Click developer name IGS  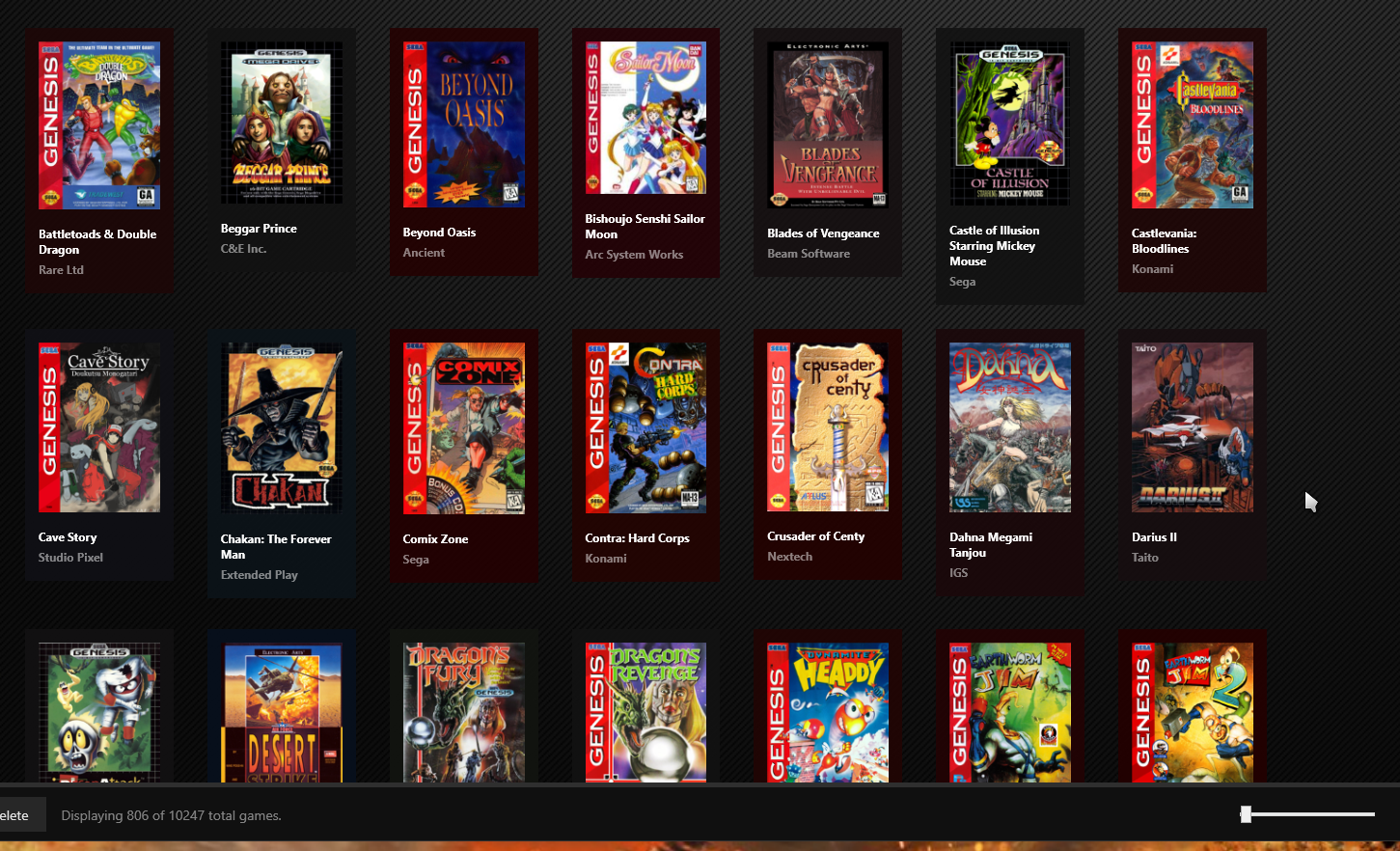[958, 573]
